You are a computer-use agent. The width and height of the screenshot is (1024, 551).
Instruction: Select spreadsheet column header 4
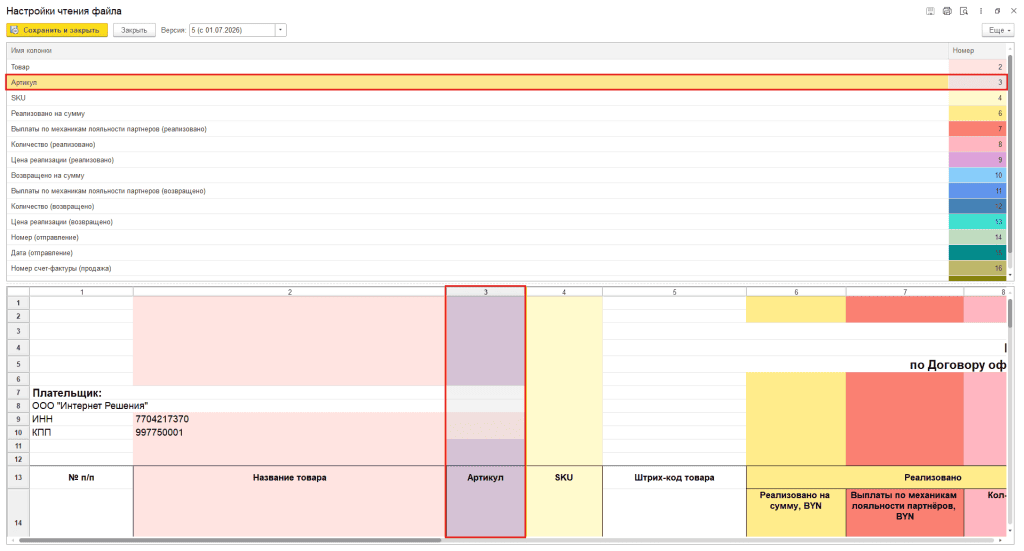point(564,292)
